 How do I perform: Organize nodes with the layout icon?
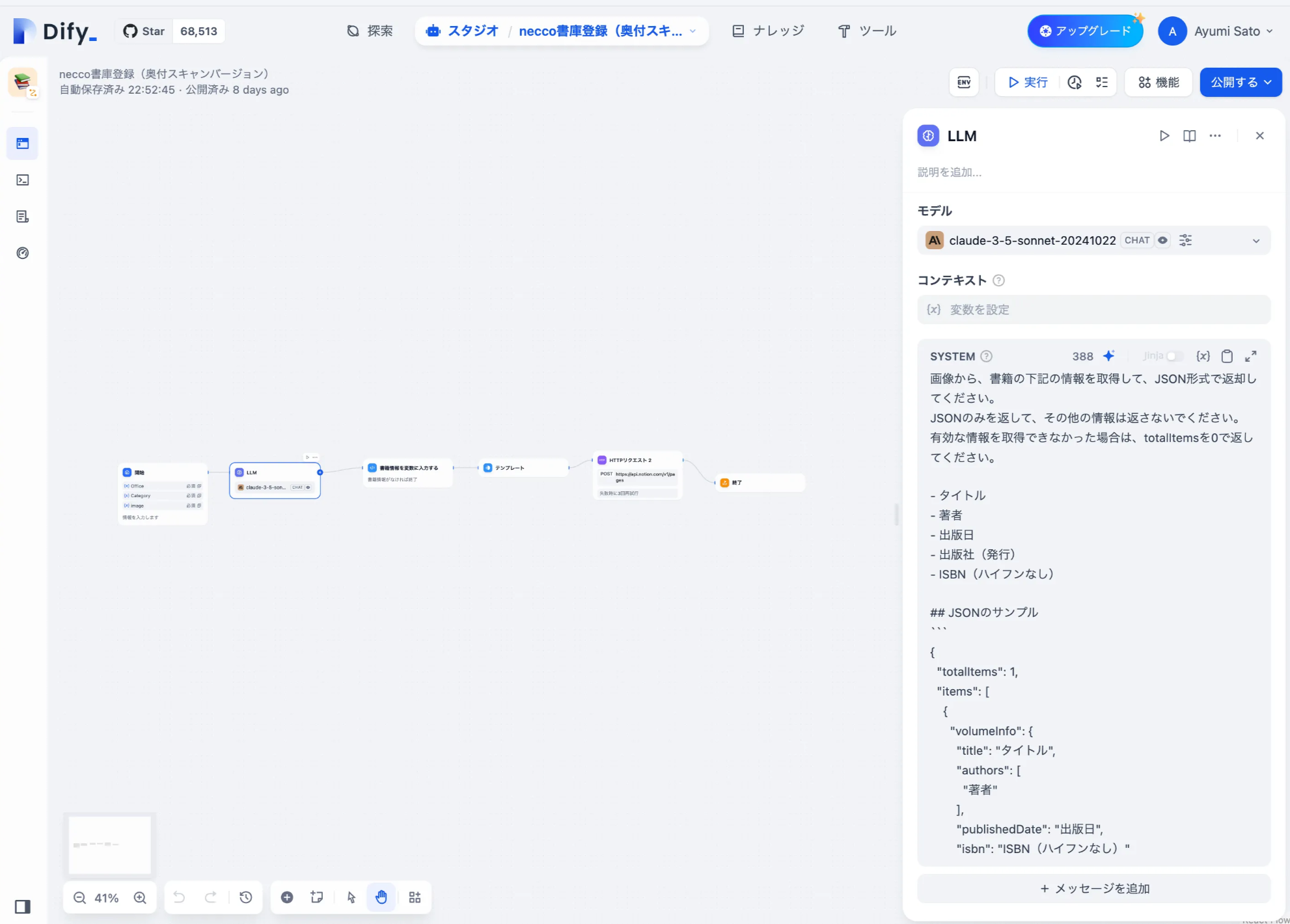(415, 898)
